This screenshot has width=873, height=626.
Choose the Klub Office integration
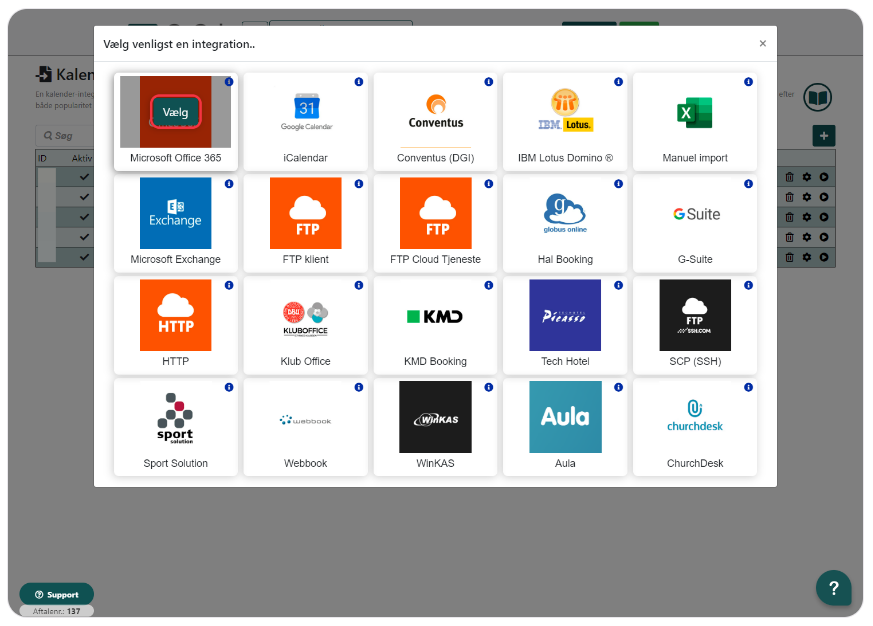tap(305, 325)
